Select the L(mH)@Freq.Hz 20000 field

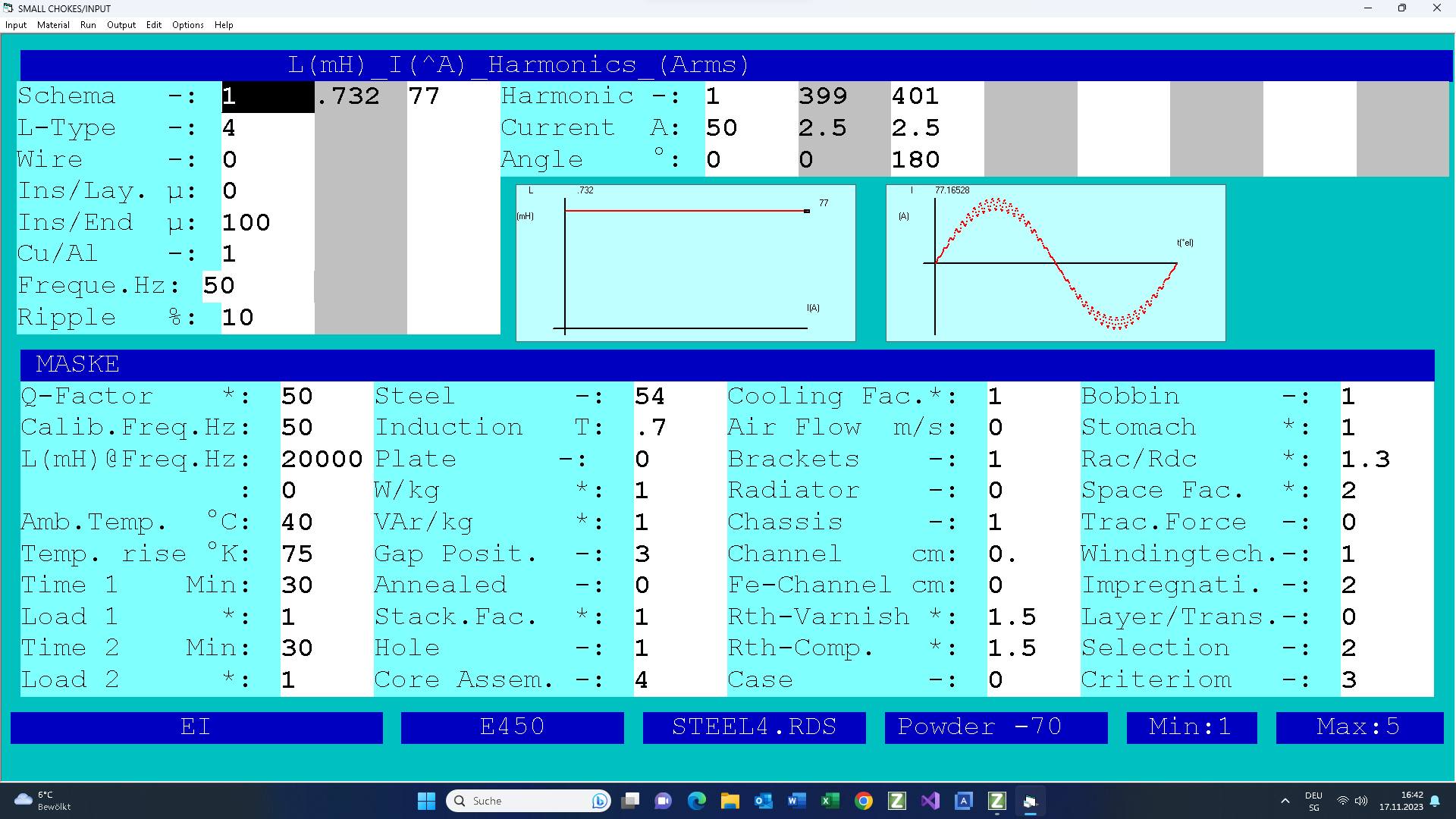326,460
